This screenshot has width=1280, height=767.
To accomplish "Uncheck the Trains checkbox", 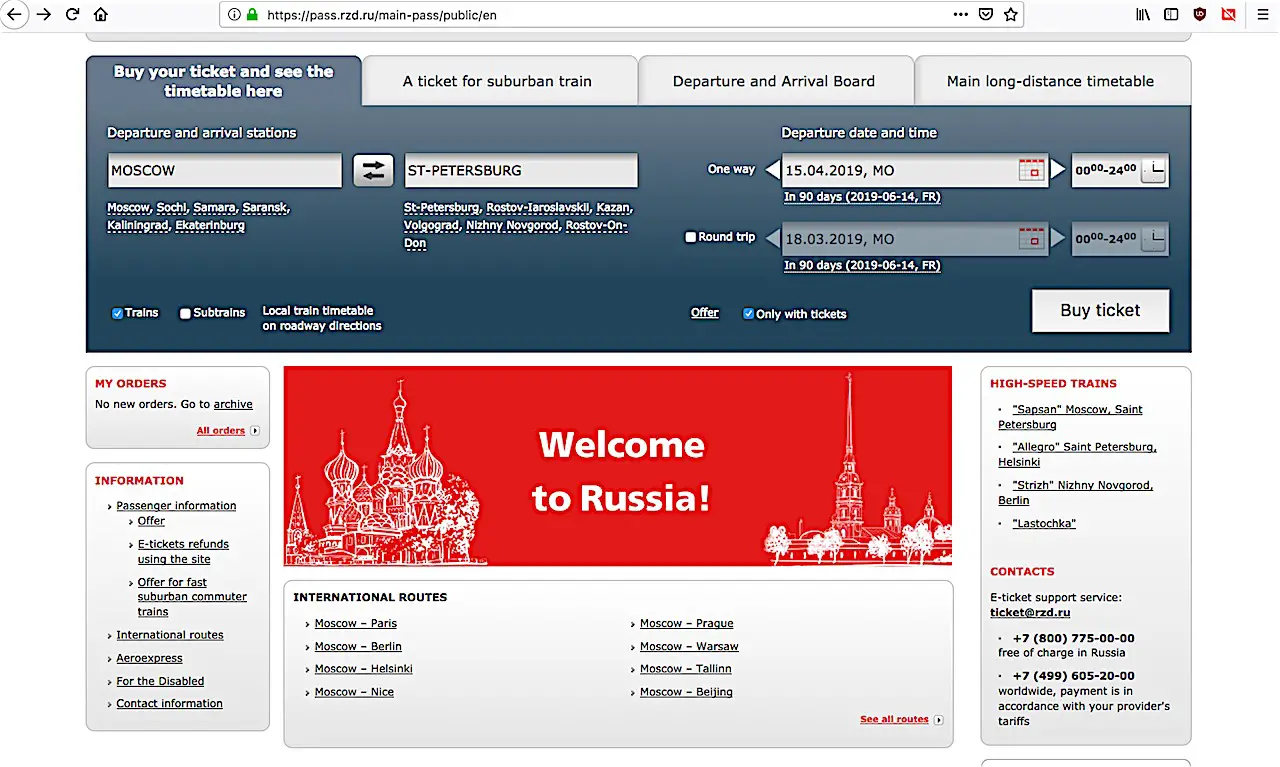I will point(117,313).
